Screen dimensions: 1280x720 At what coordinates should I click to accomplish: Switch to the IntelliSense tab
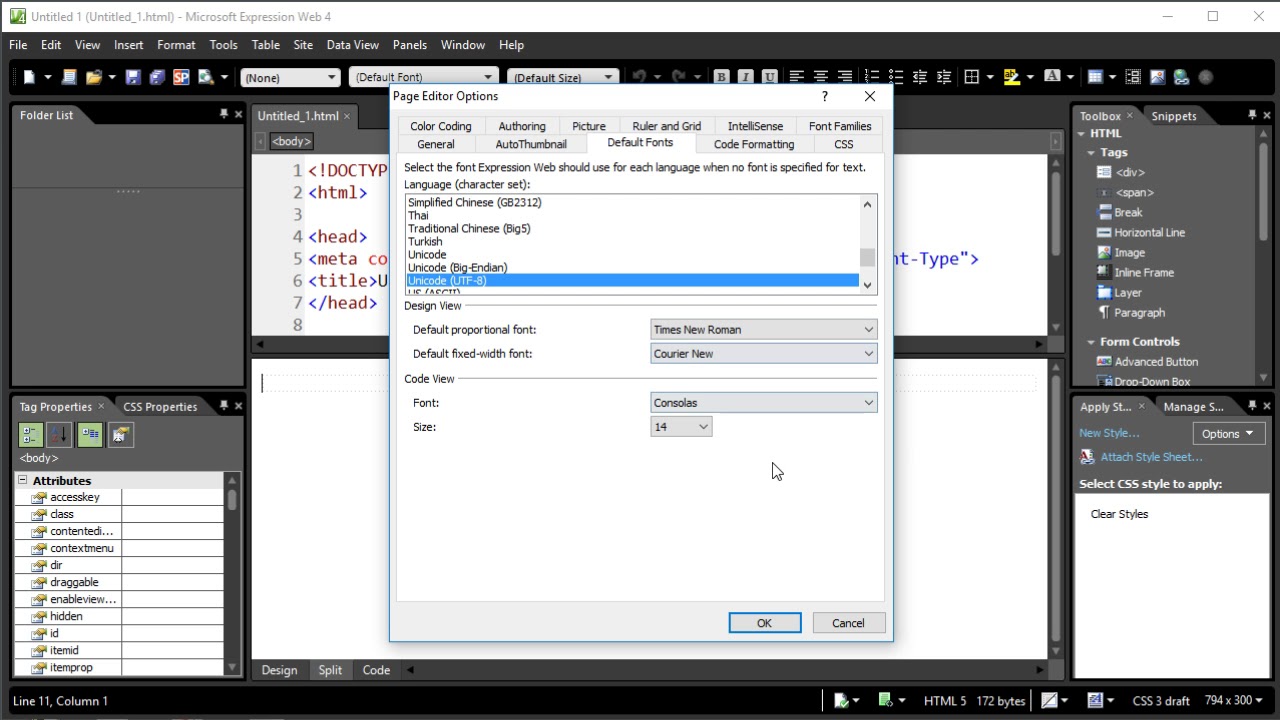pyautogui.click(x=755, y=126)
